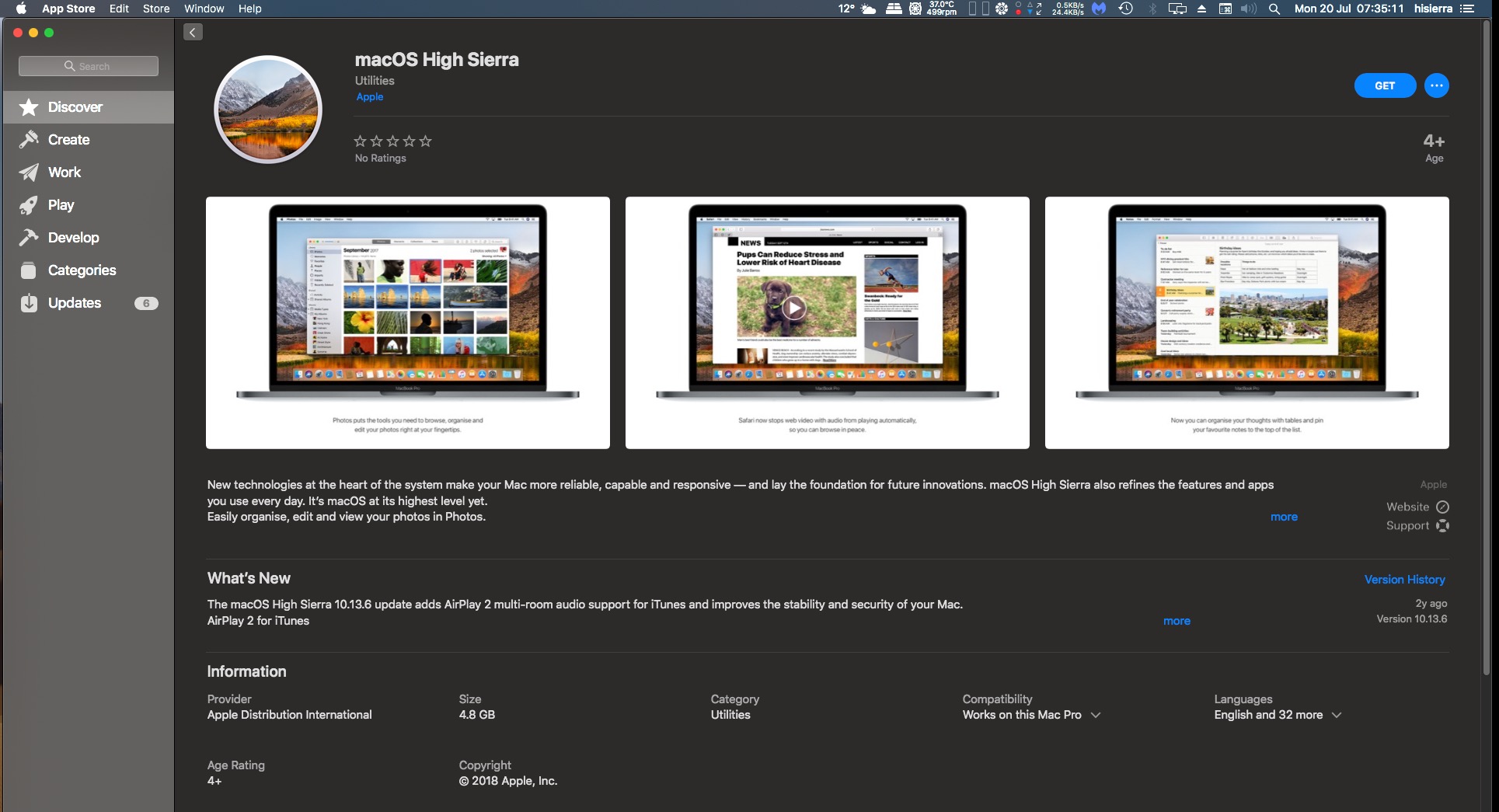Open the Apple menu
Viewport: 1499px width, 812px height.
point(22,9)
